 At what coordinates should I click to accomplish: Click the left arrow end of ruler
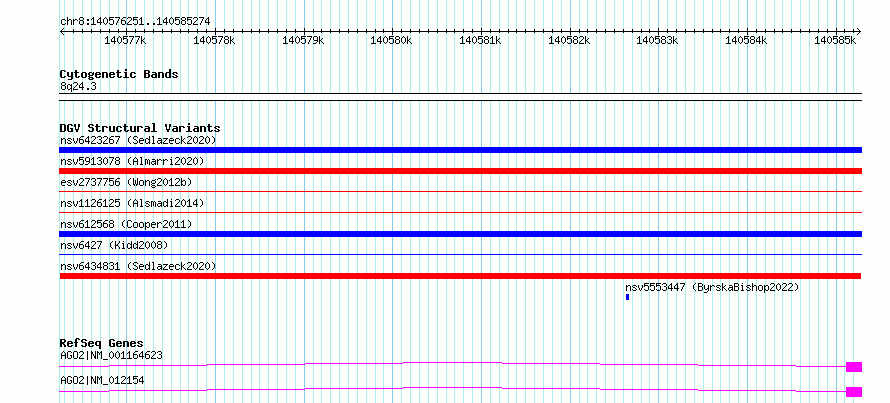coord(62,31)
